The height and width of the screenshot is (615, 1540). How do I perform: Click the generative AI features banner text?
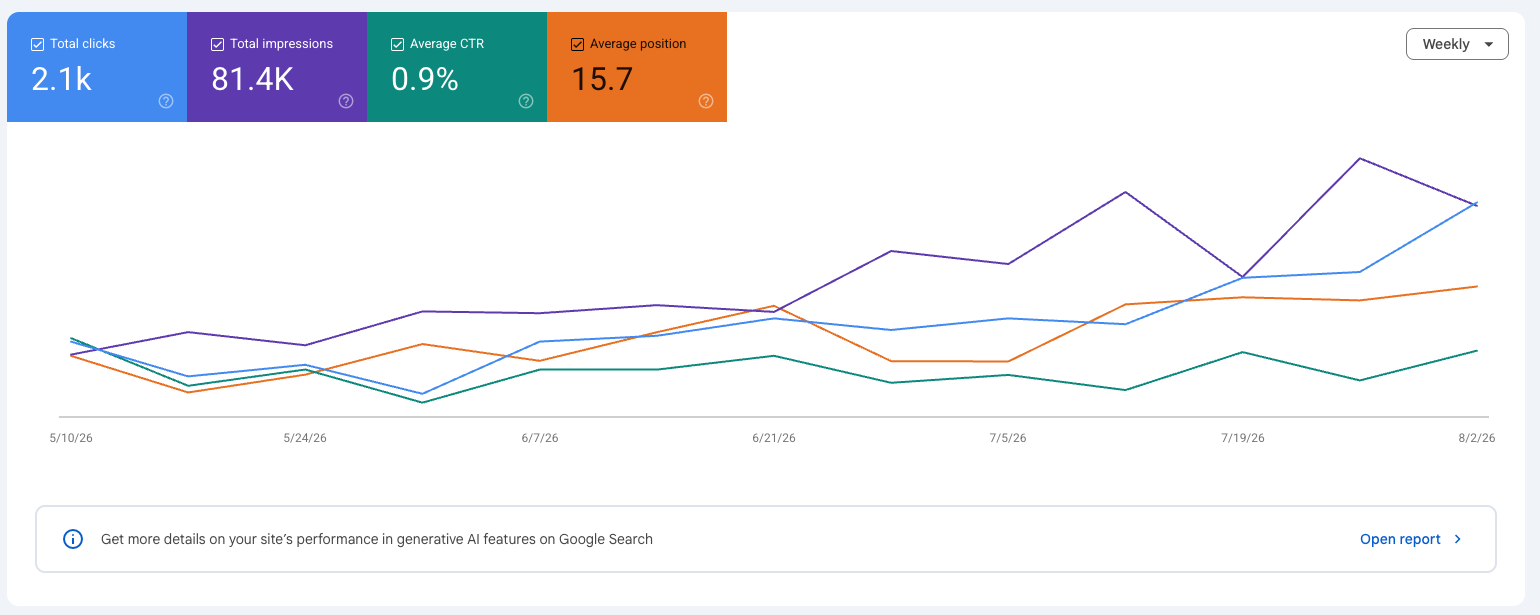(377, 539)
